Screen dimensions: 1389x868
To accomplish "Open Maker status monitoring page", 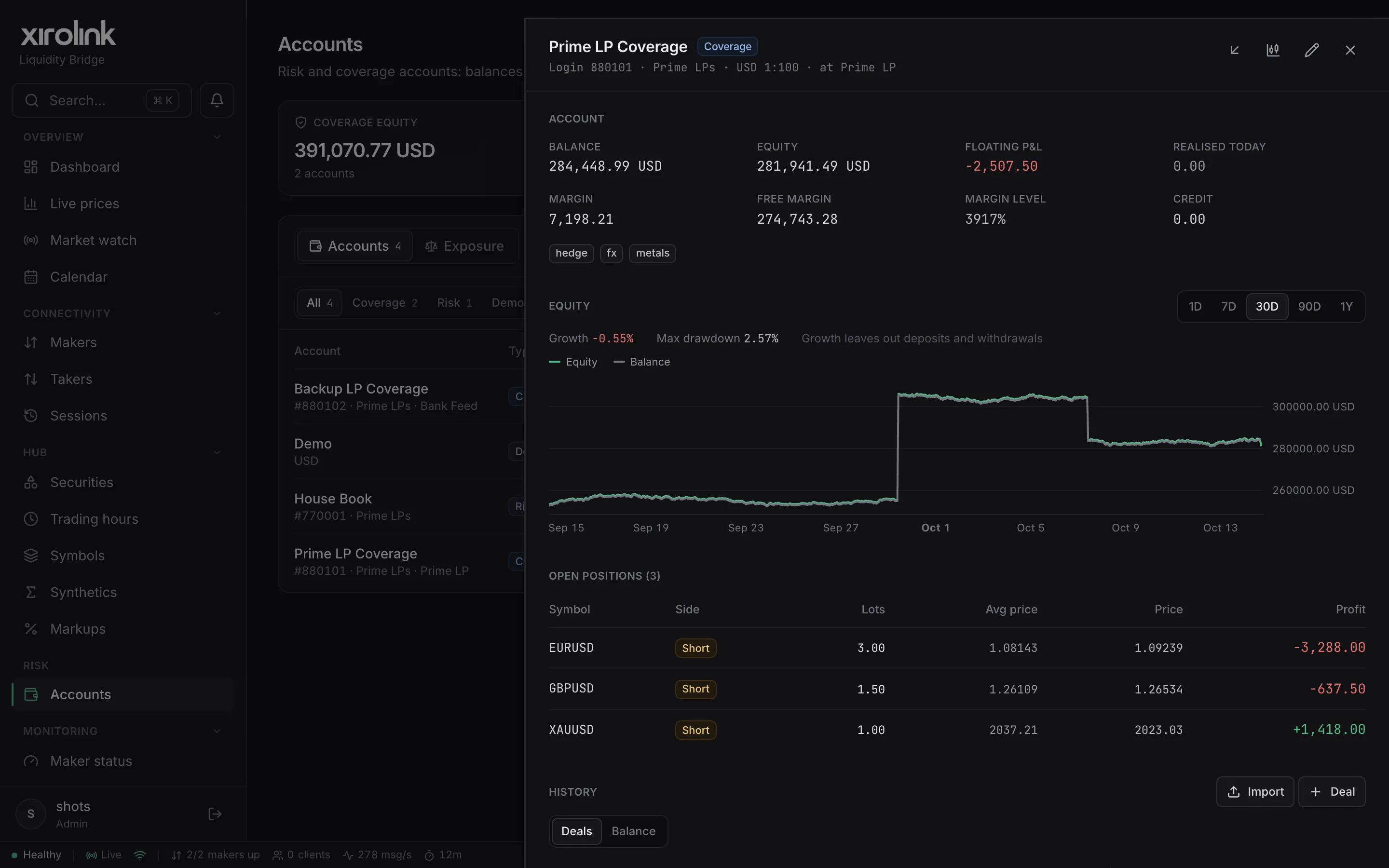I will (x=123, y=762).
